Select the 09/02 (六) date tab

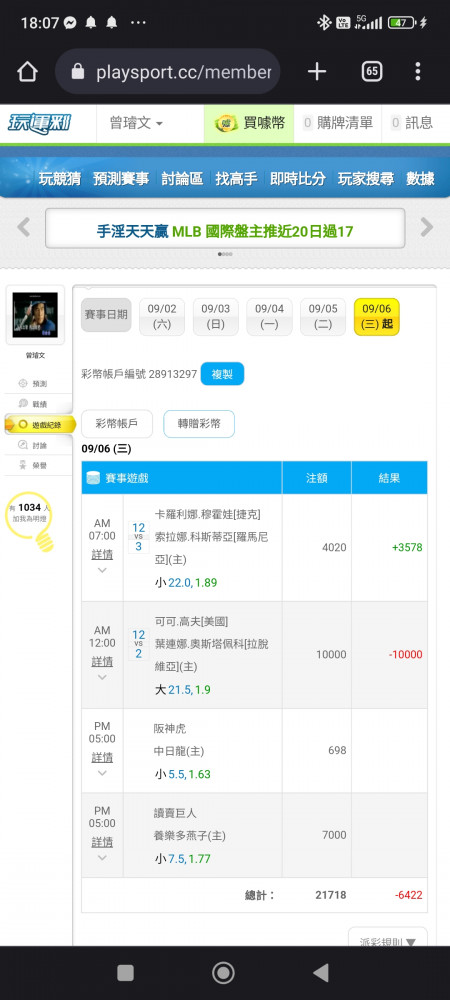[162, 316]
